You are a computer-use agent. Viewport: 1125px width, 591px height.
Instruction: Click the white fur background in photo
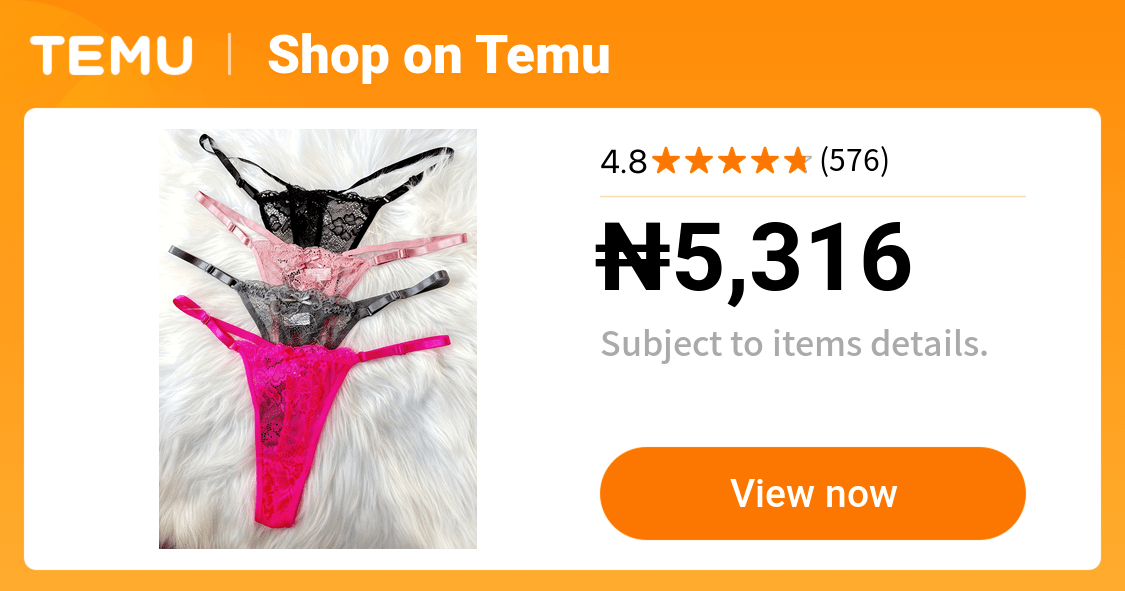pyautogui.click(x=402, y=459)
